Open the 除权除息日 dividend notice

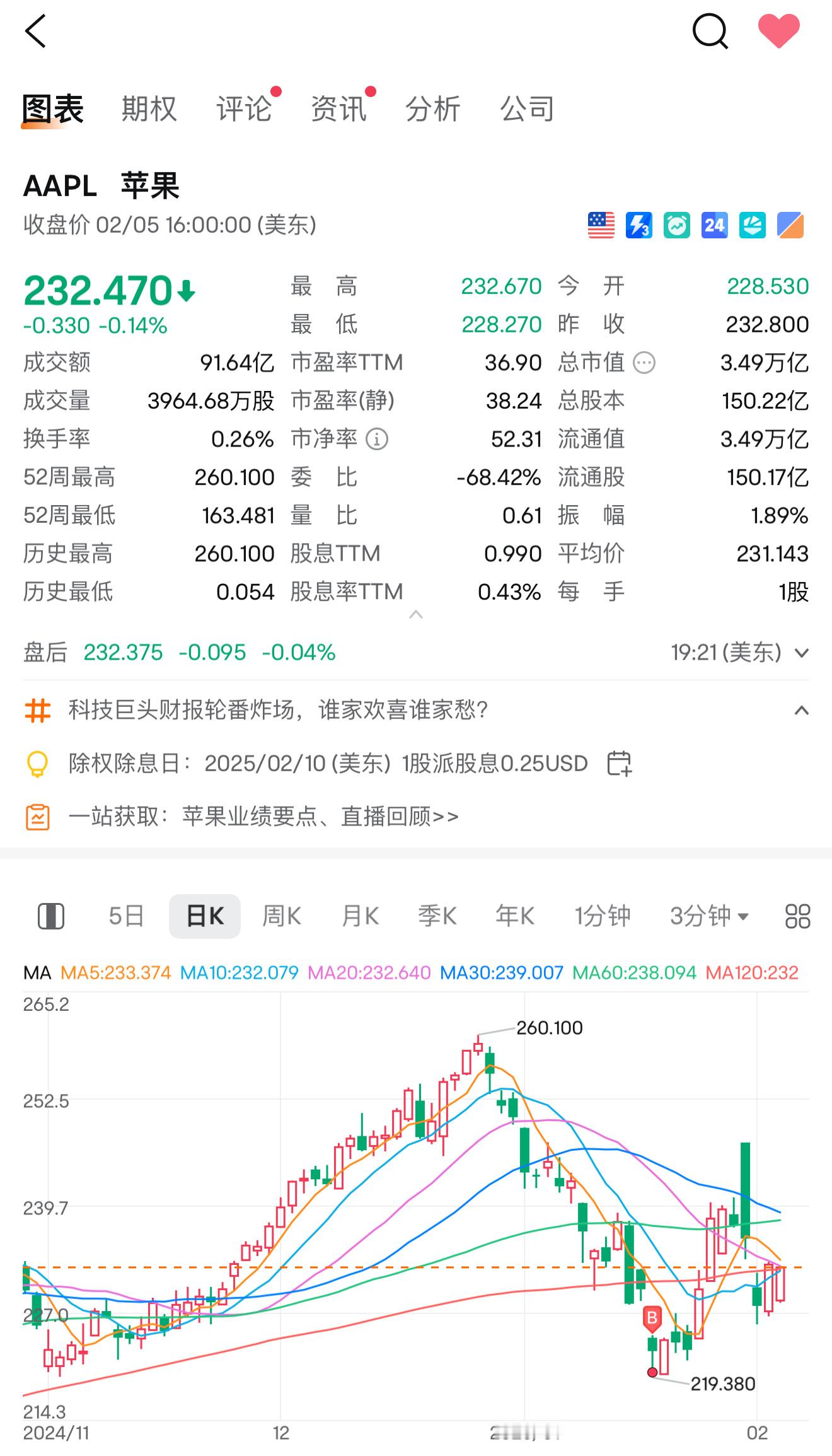pos(328,764)
